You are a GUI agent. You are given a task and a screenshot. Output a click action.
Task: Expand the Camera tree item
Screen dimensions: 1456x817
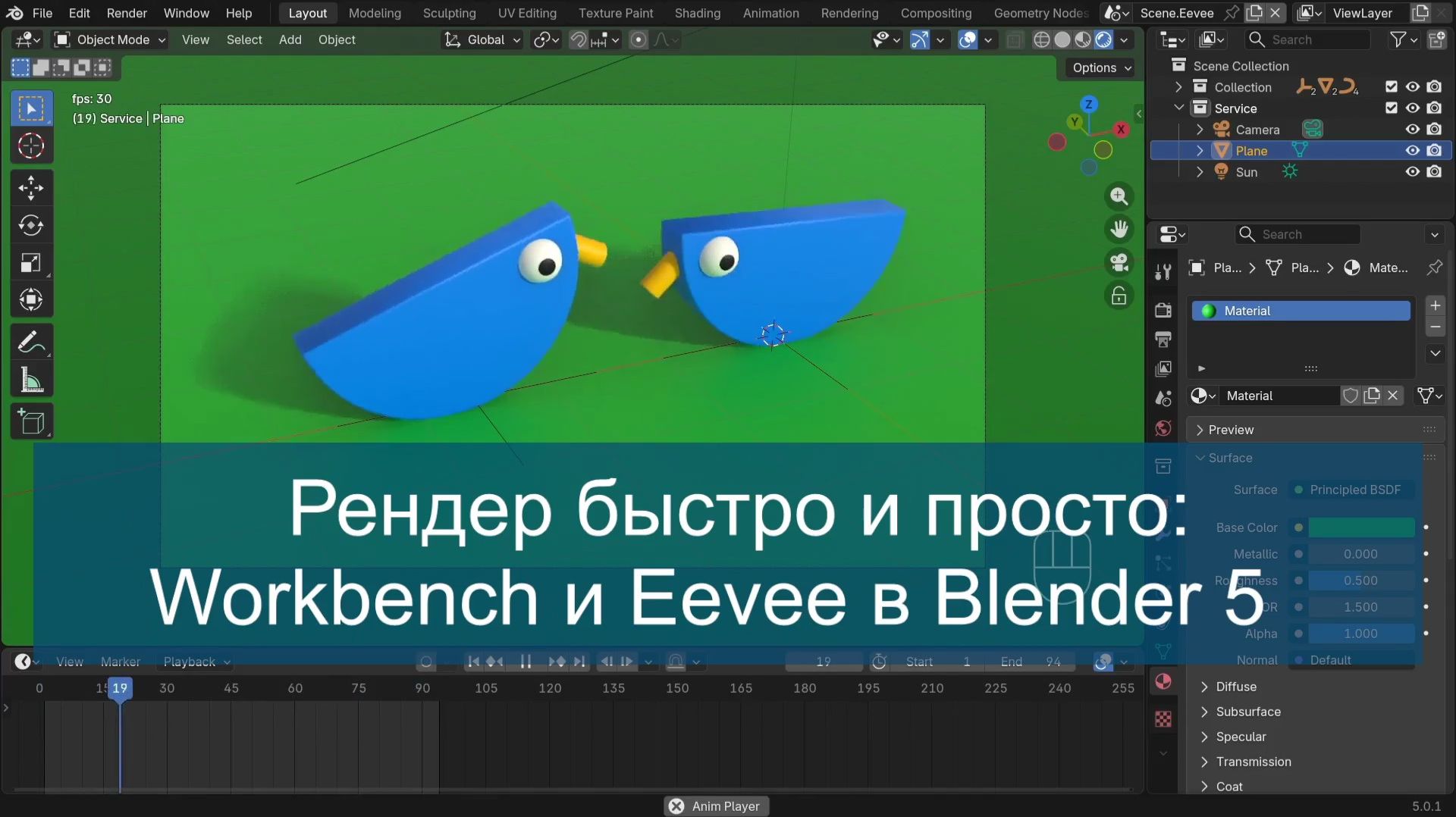click(x=1200, y=130)
